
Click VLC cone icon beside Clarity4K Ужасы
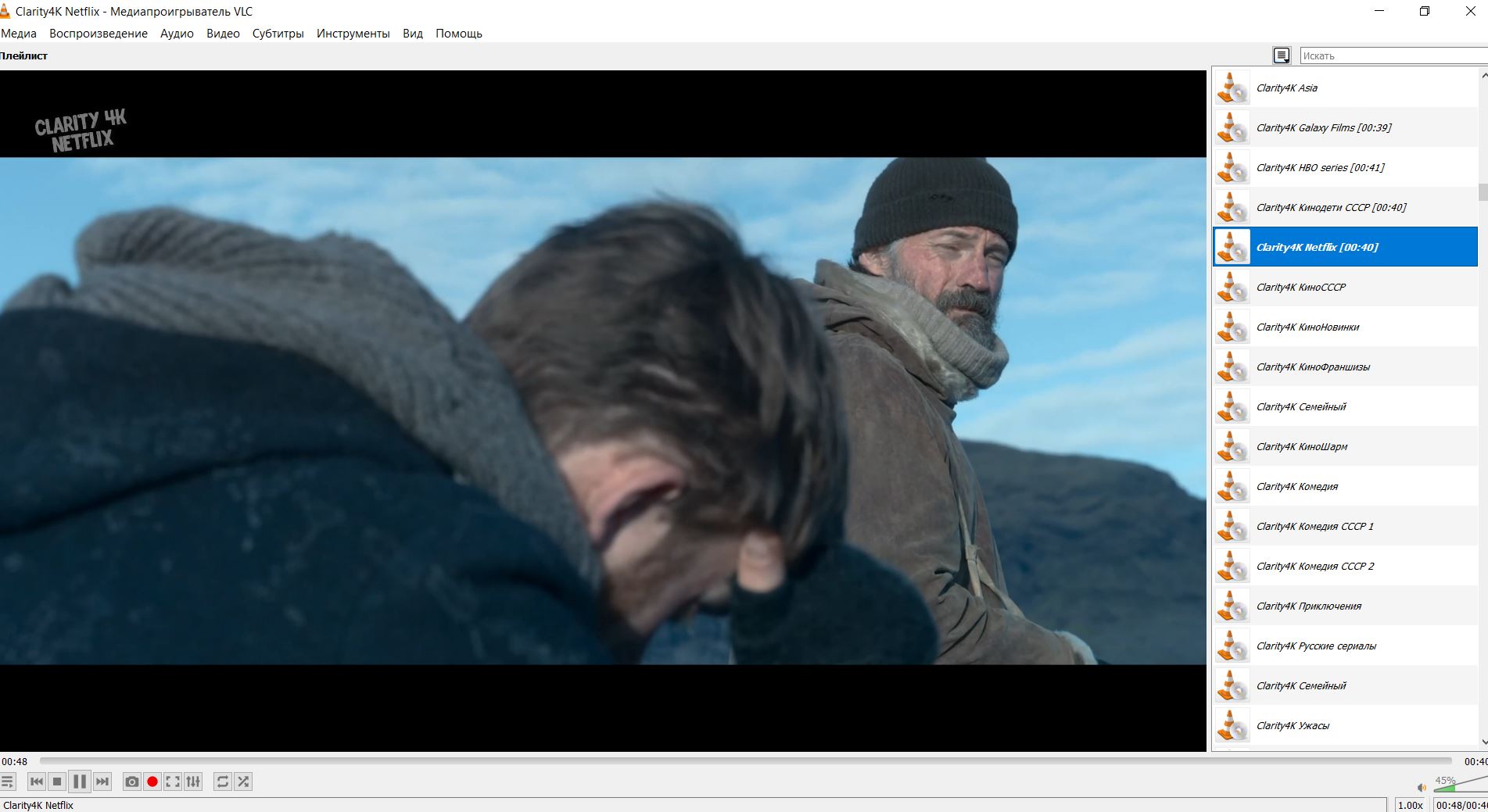coord(1232,725)
